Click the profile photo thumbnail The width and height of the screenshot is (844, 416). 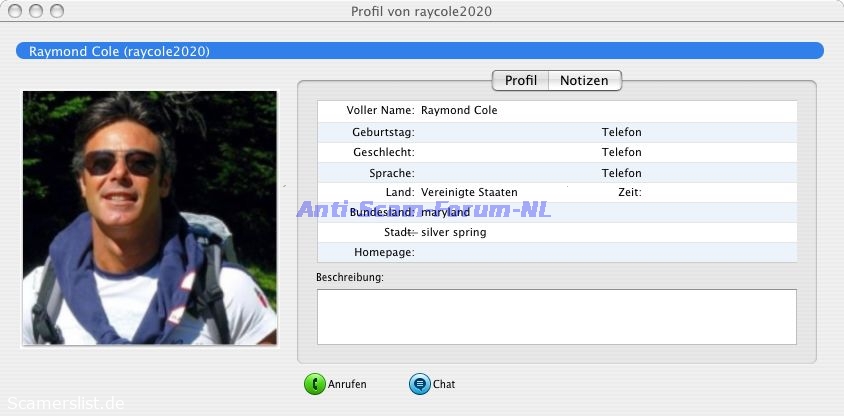150,218
